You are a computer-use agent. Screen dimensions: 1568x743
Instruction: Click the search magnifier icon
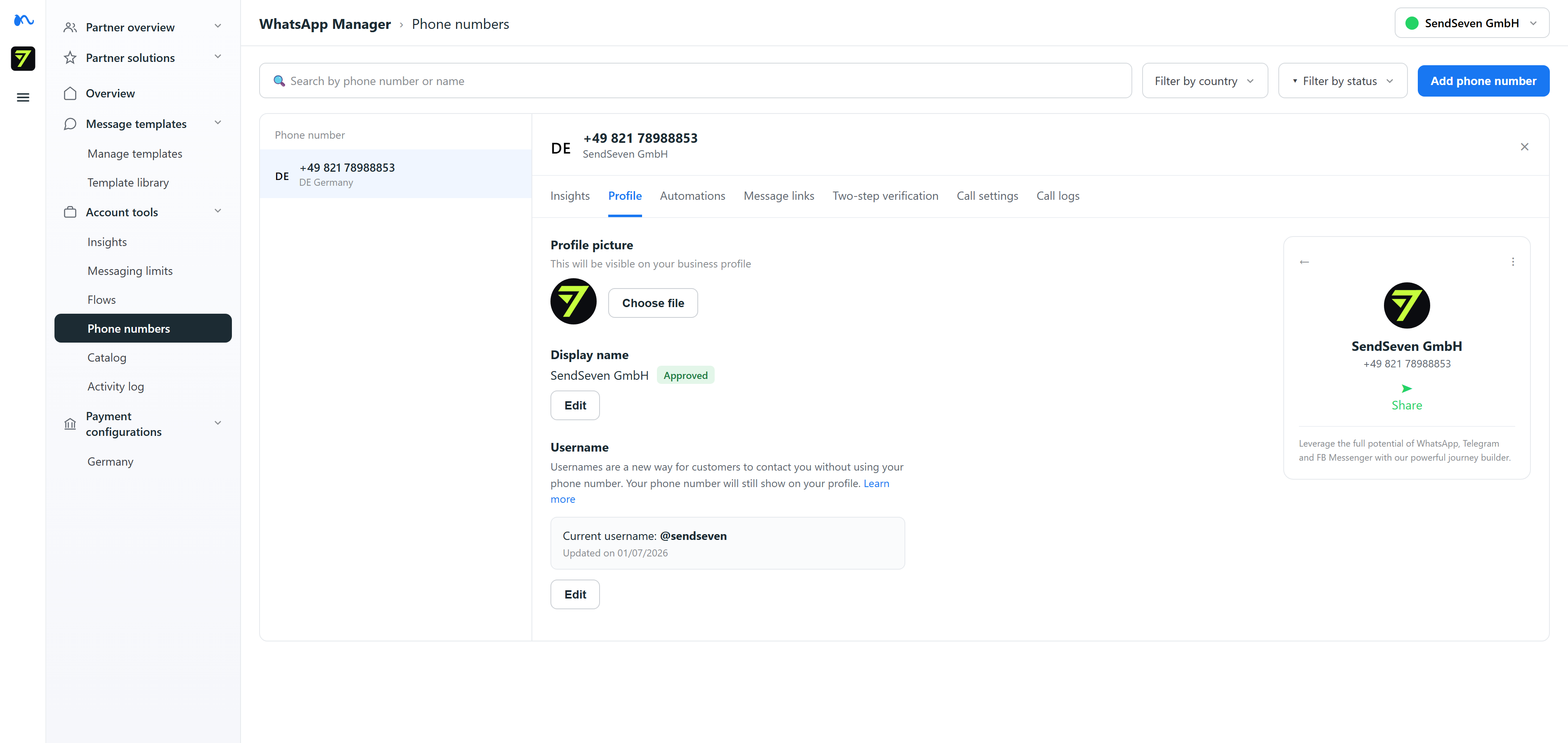(279, 81)
